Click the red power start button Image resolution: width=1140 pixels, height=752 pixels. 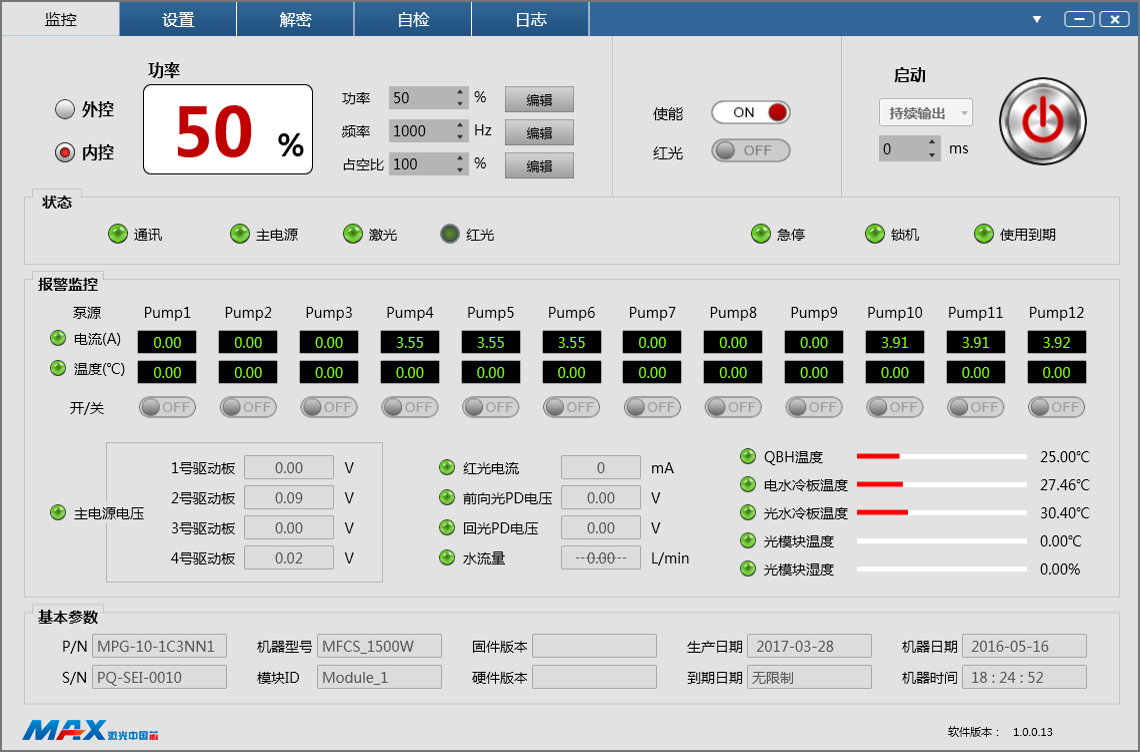pyautogui.click(x=1042, y=121)
